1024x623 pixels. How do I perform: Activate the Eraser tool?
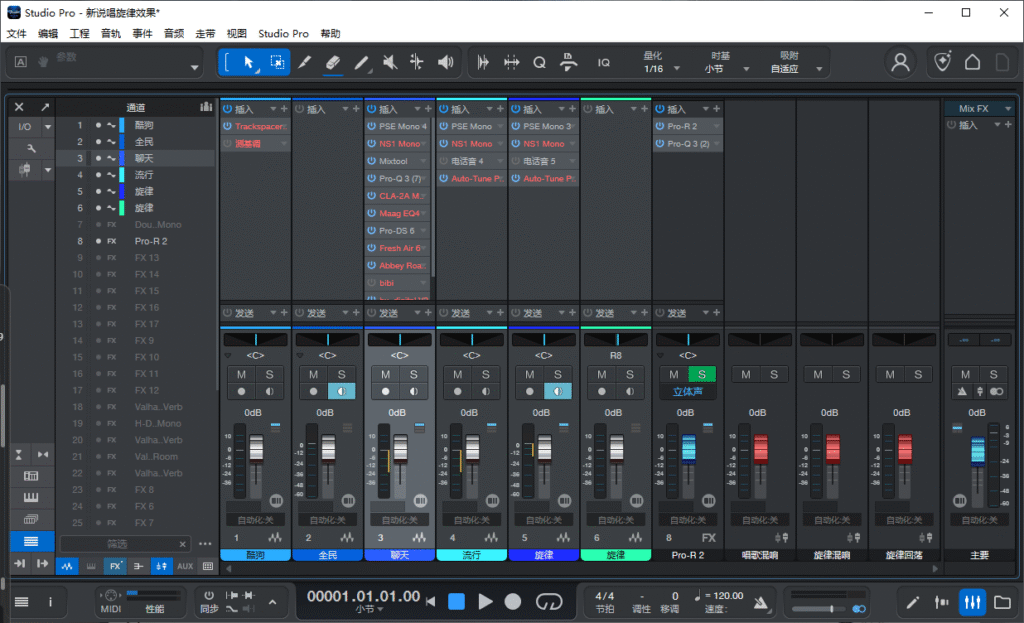point(332,63)
